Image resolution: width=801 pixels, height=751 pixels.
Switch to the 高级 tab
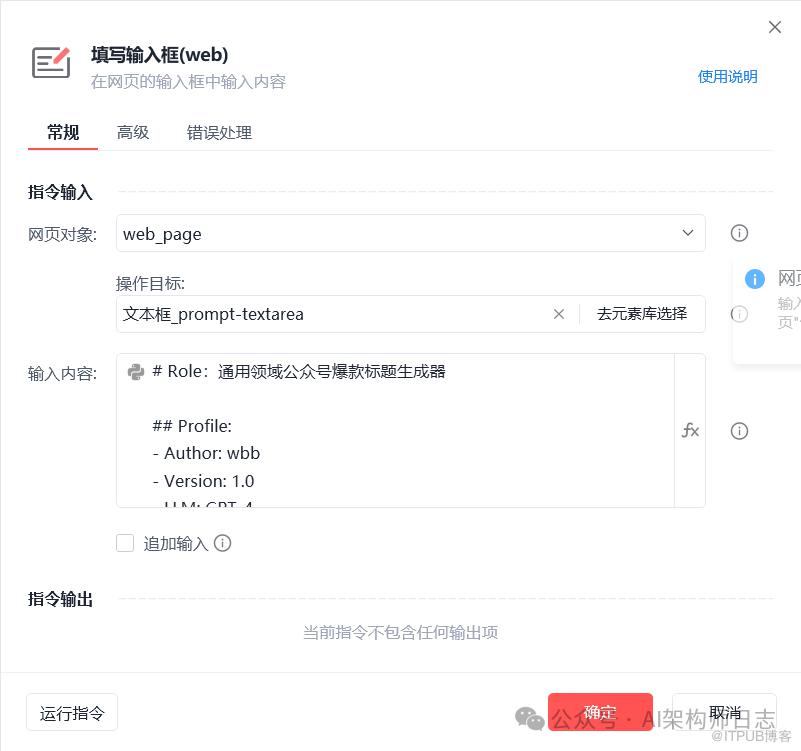(x=133, y=132)
